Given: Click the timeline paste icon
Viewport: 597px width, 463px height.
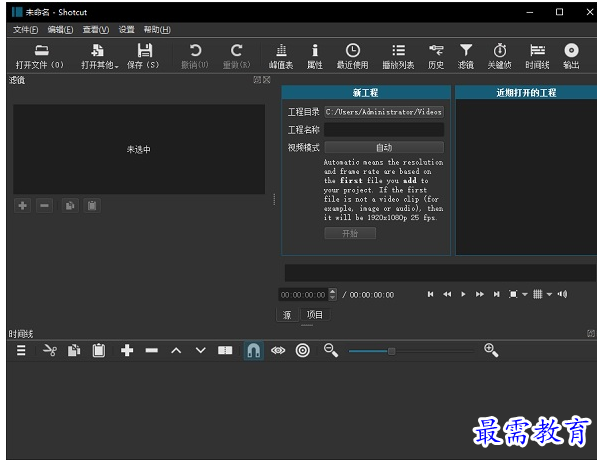Looking at the screenshot, I should click(x=99, y=350).
